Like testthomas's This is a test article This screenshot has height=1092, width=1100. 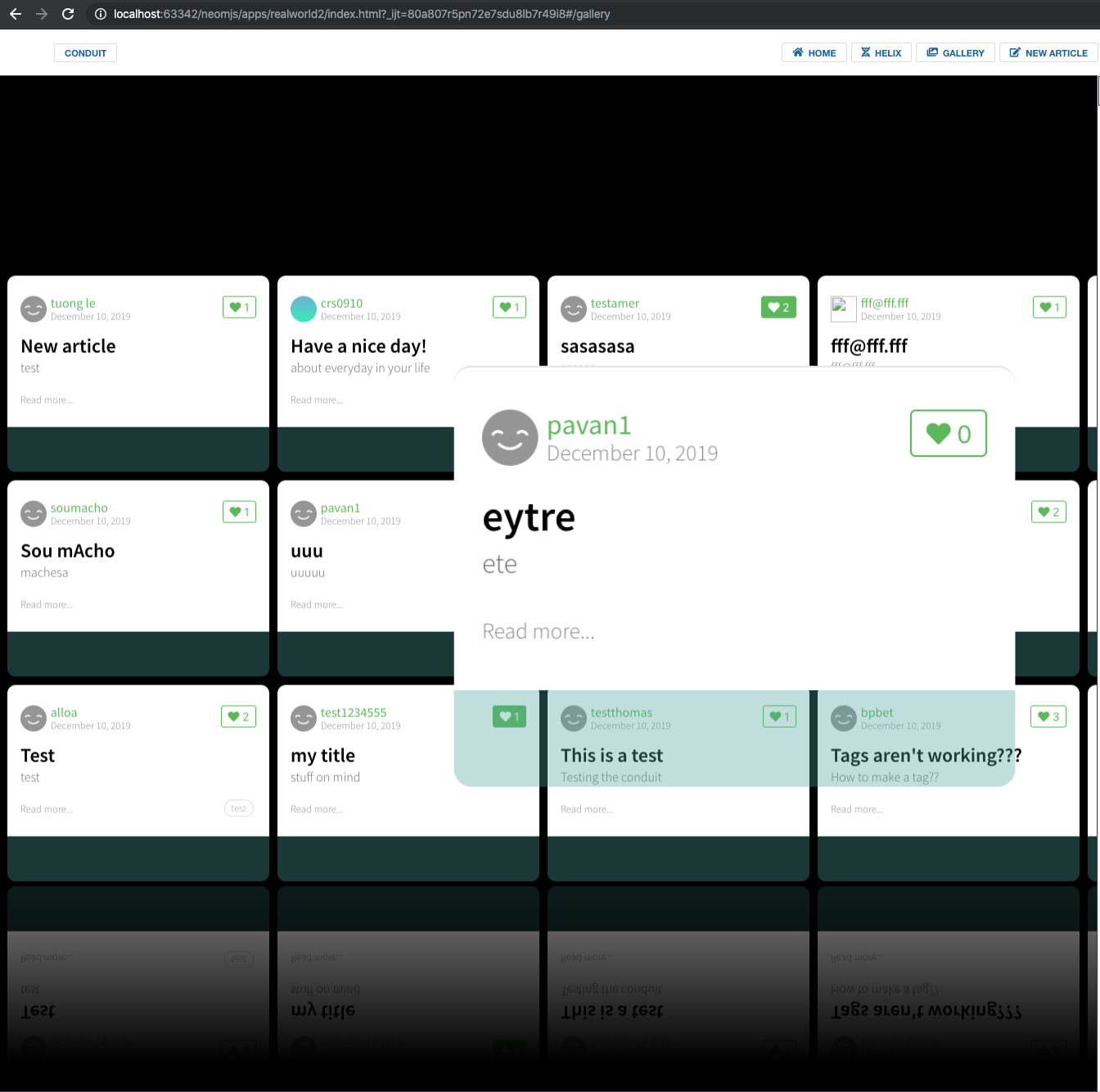tap(779, 716)
